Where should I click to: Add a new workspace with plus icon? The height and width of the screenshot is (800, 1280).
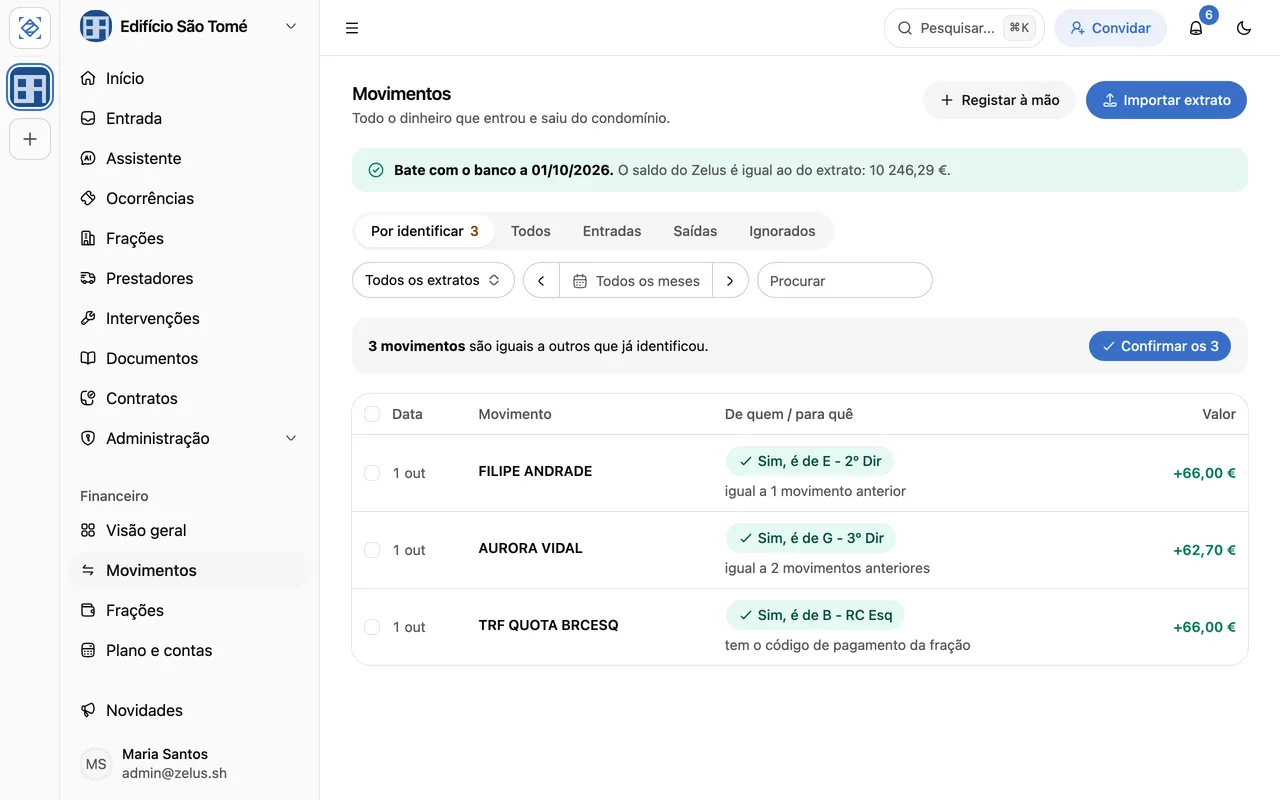(30, 139)
